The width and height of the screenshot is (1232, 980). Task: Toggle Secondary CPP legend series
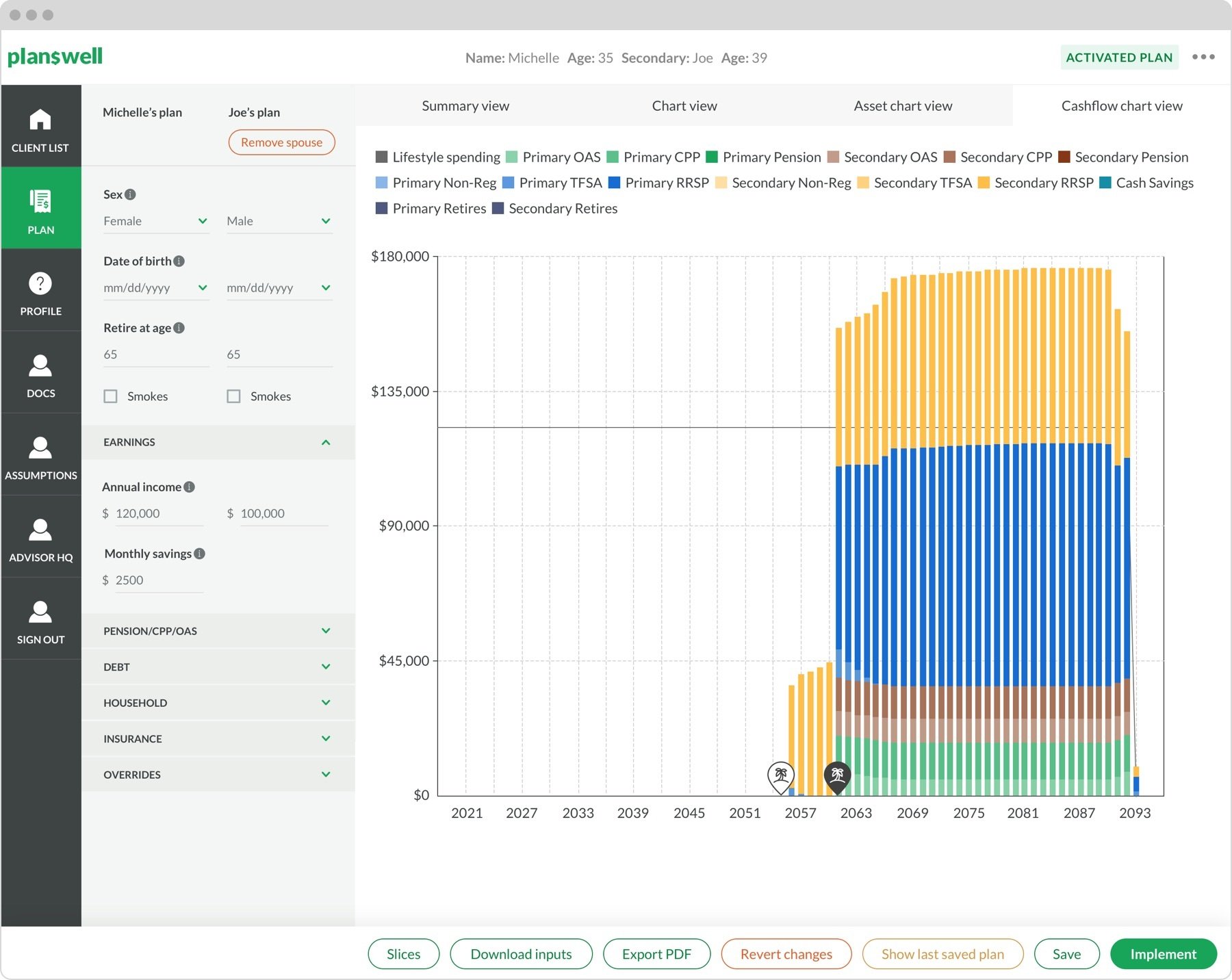pos(998,157)
